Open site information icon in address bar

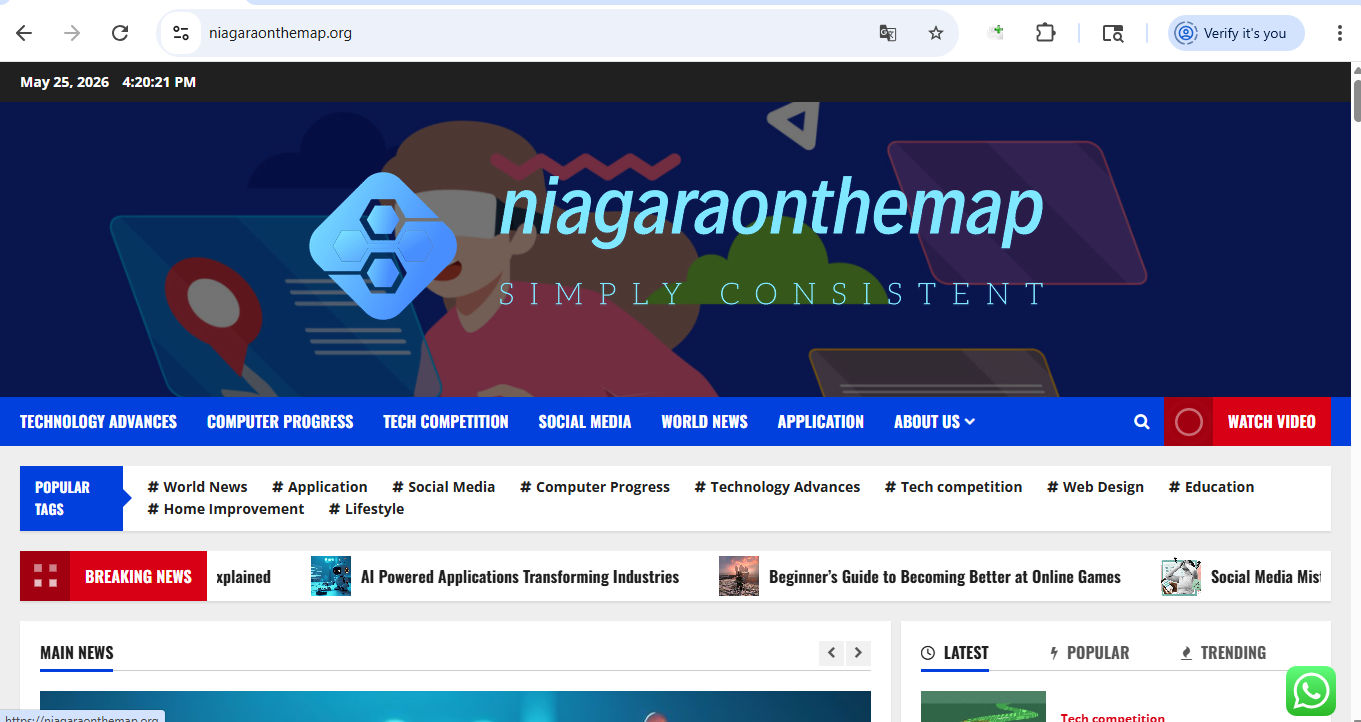pos(181,33)
